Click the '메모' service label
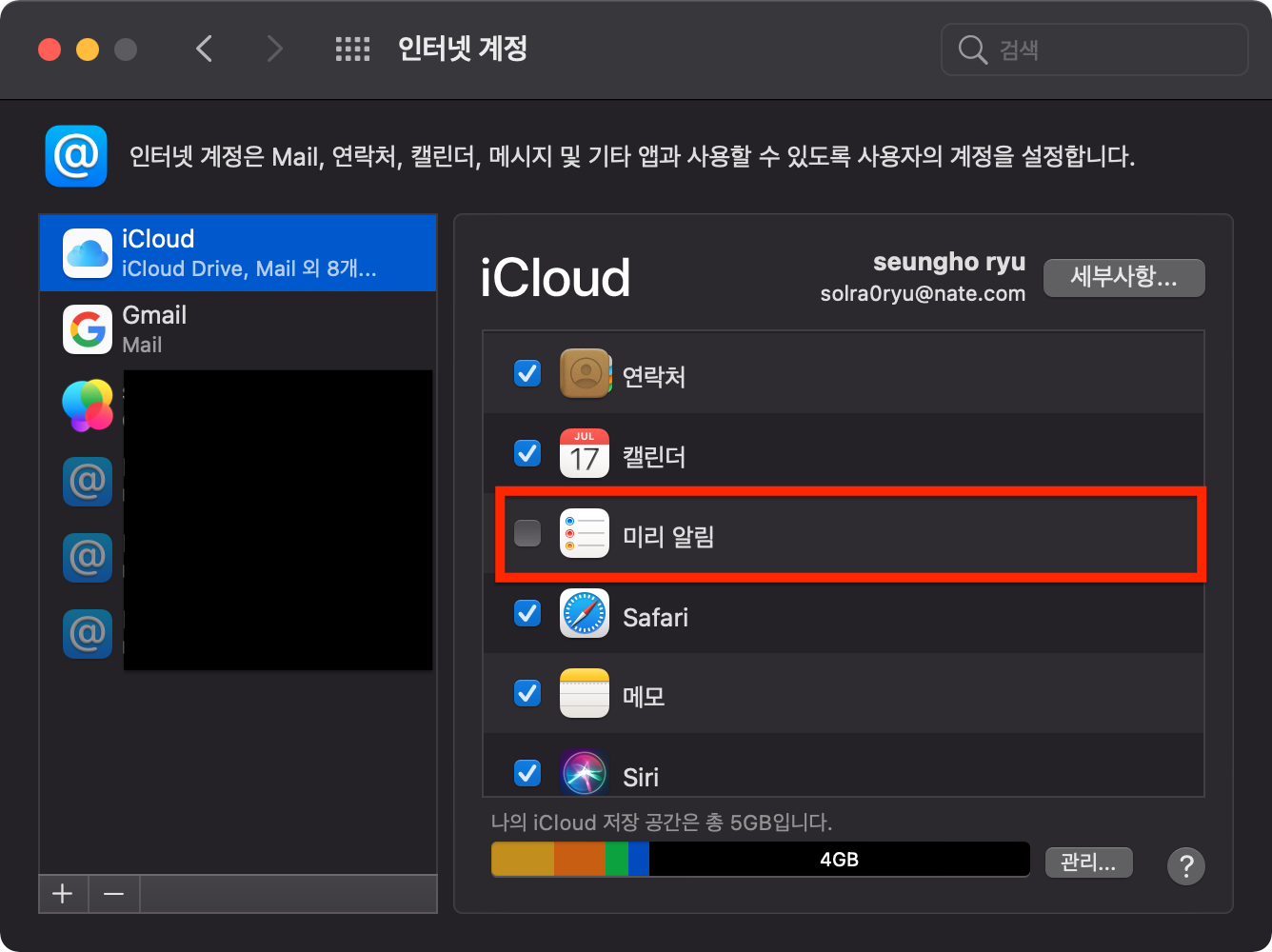The height and width of the screenshot is (952, 1272). (x=644, y=697)
